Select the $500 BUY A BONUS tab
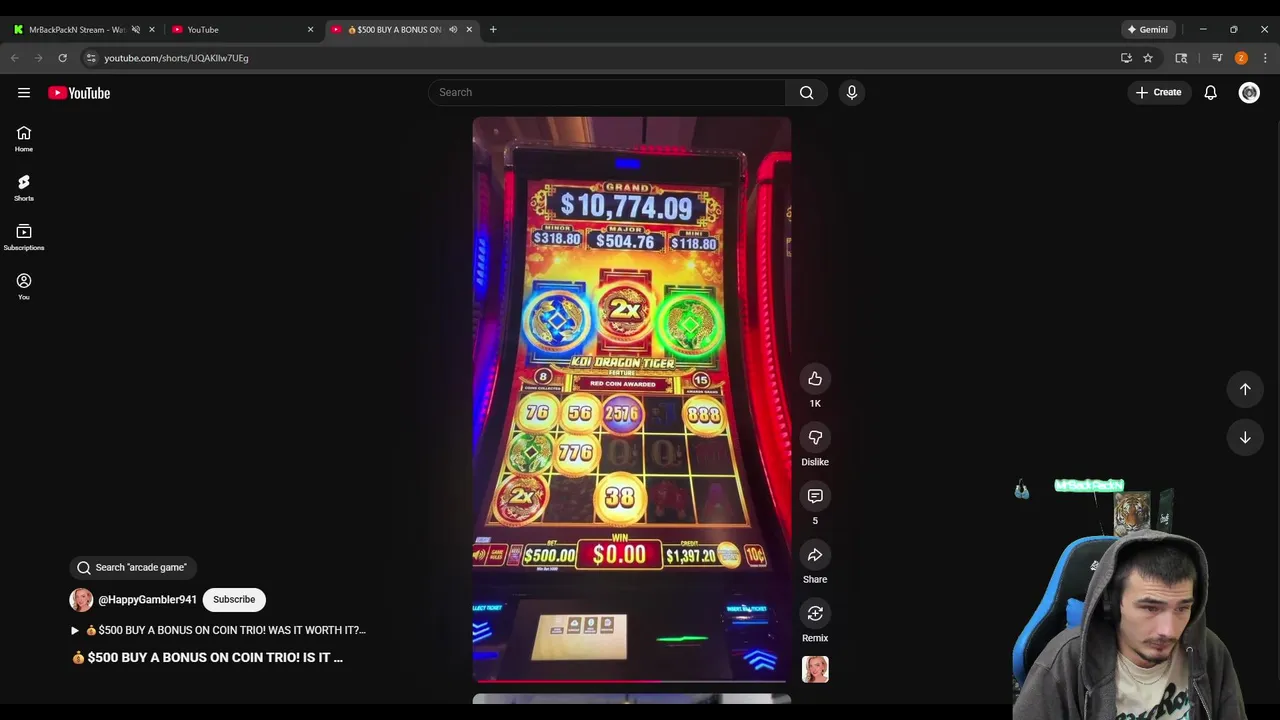The image size is (1280, 720). [393, 29]
